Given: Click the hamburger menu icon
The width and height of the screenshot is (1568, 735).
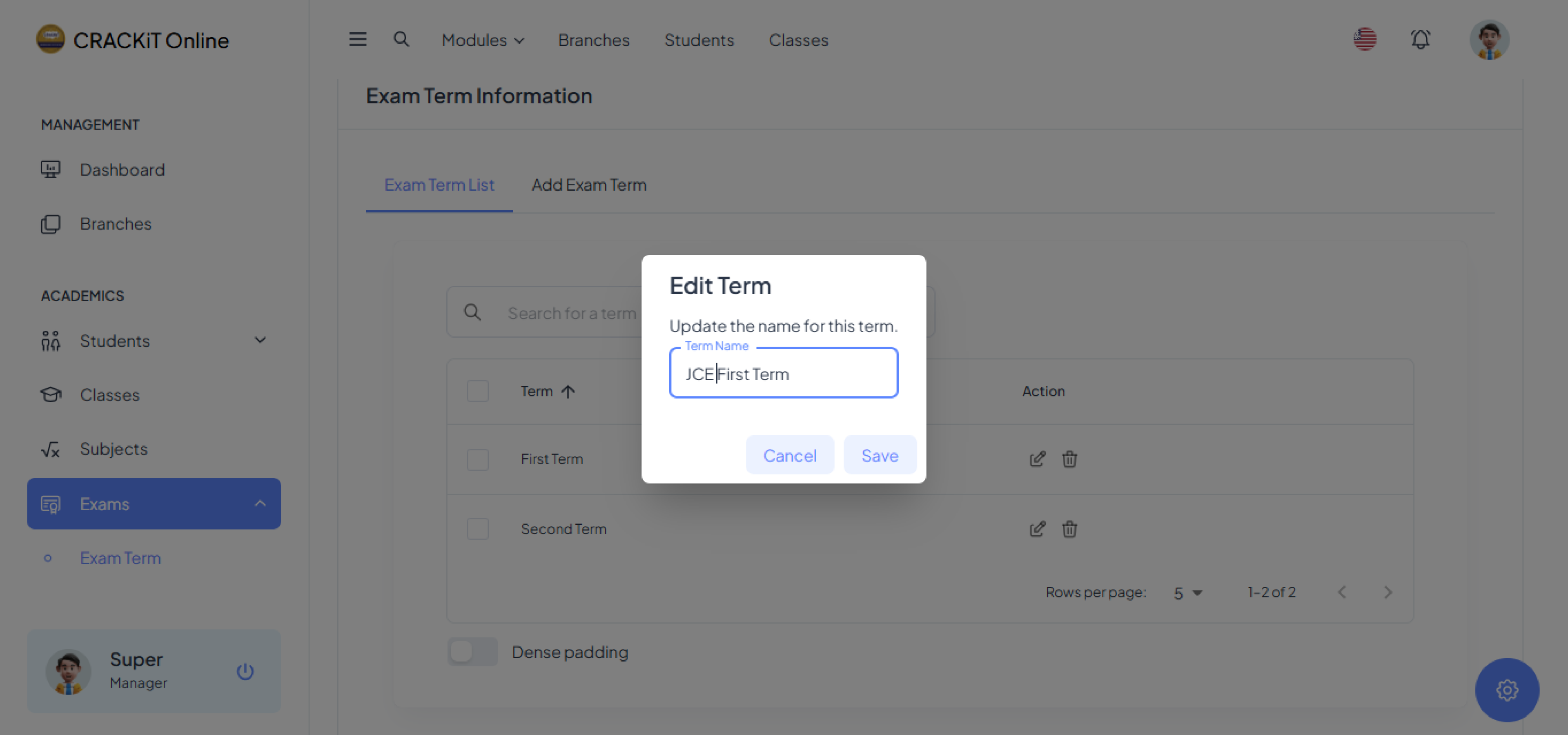Looking at the screenshot, I should 357,40.
